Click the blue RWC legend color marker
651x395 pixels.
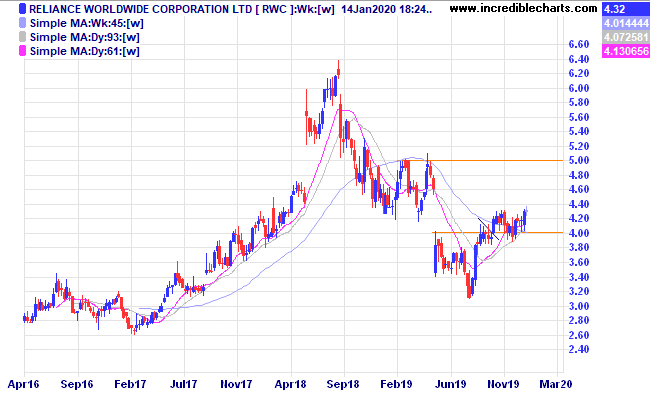point(22,9)
